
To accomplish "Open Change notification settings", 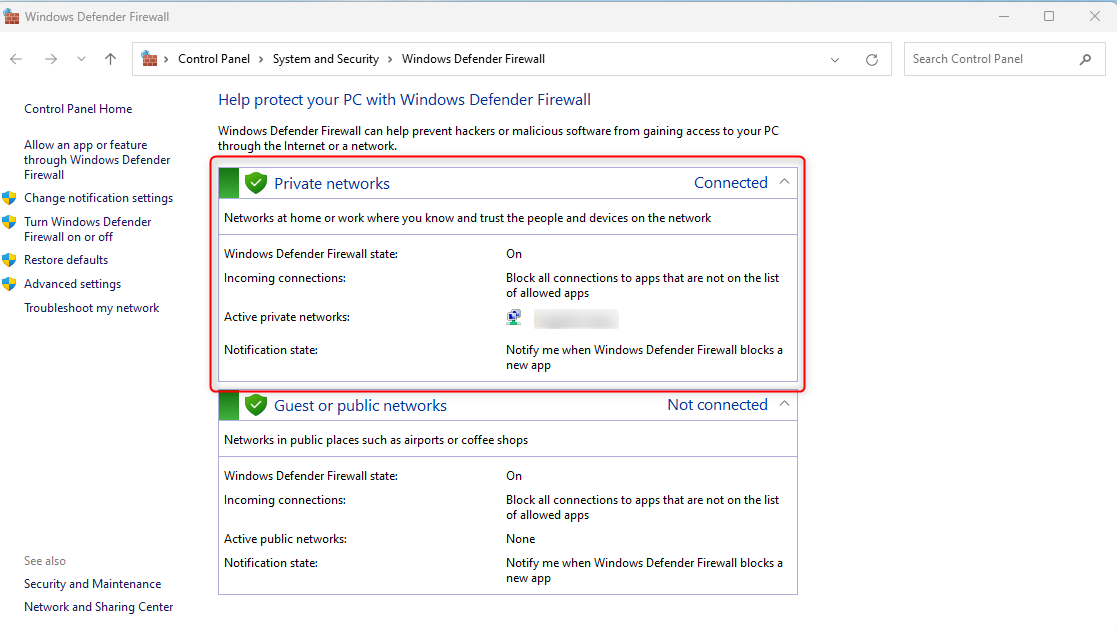I will point(98,198).
